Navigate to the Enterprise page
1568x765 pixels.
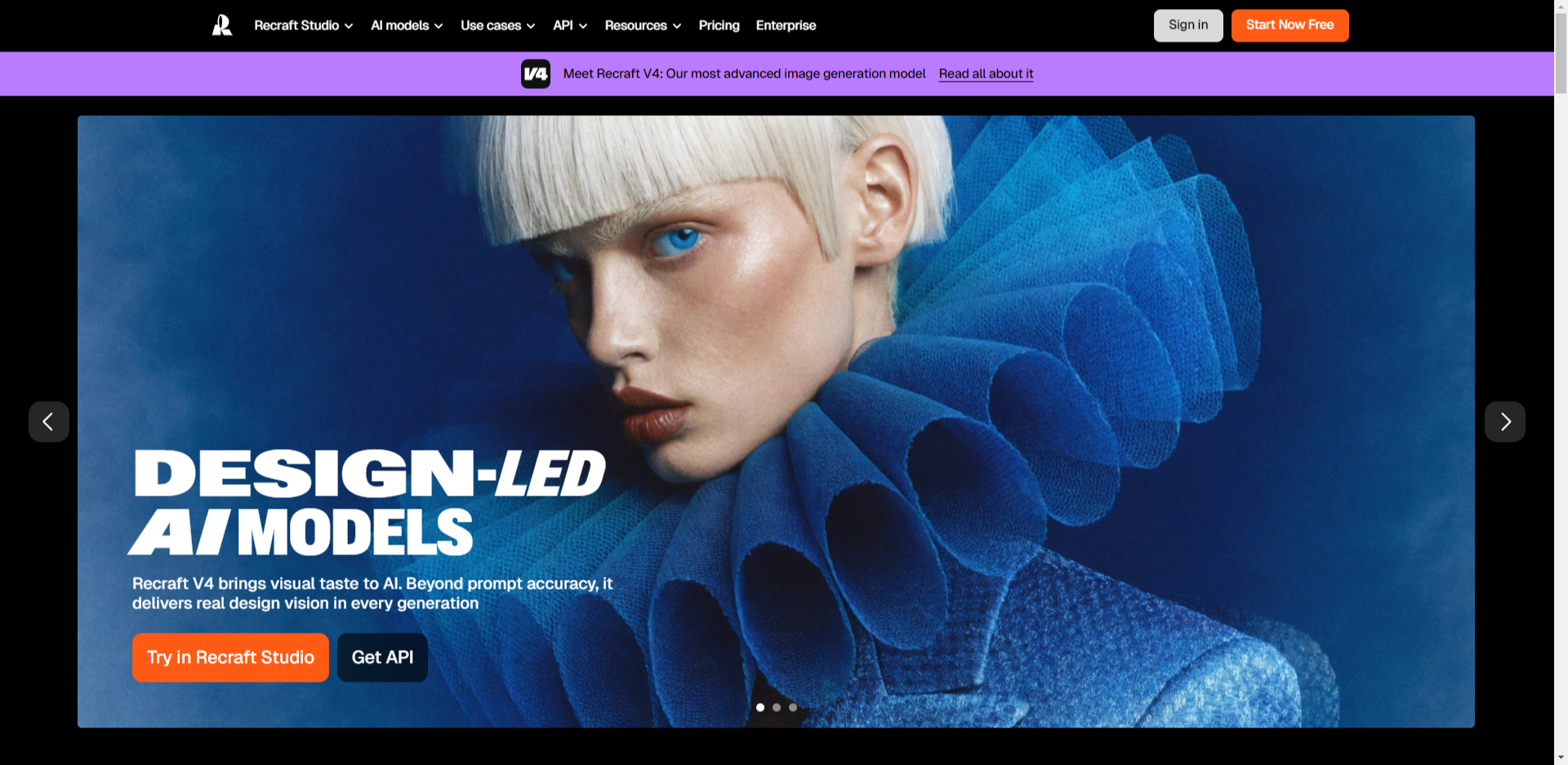click(786, 25)
